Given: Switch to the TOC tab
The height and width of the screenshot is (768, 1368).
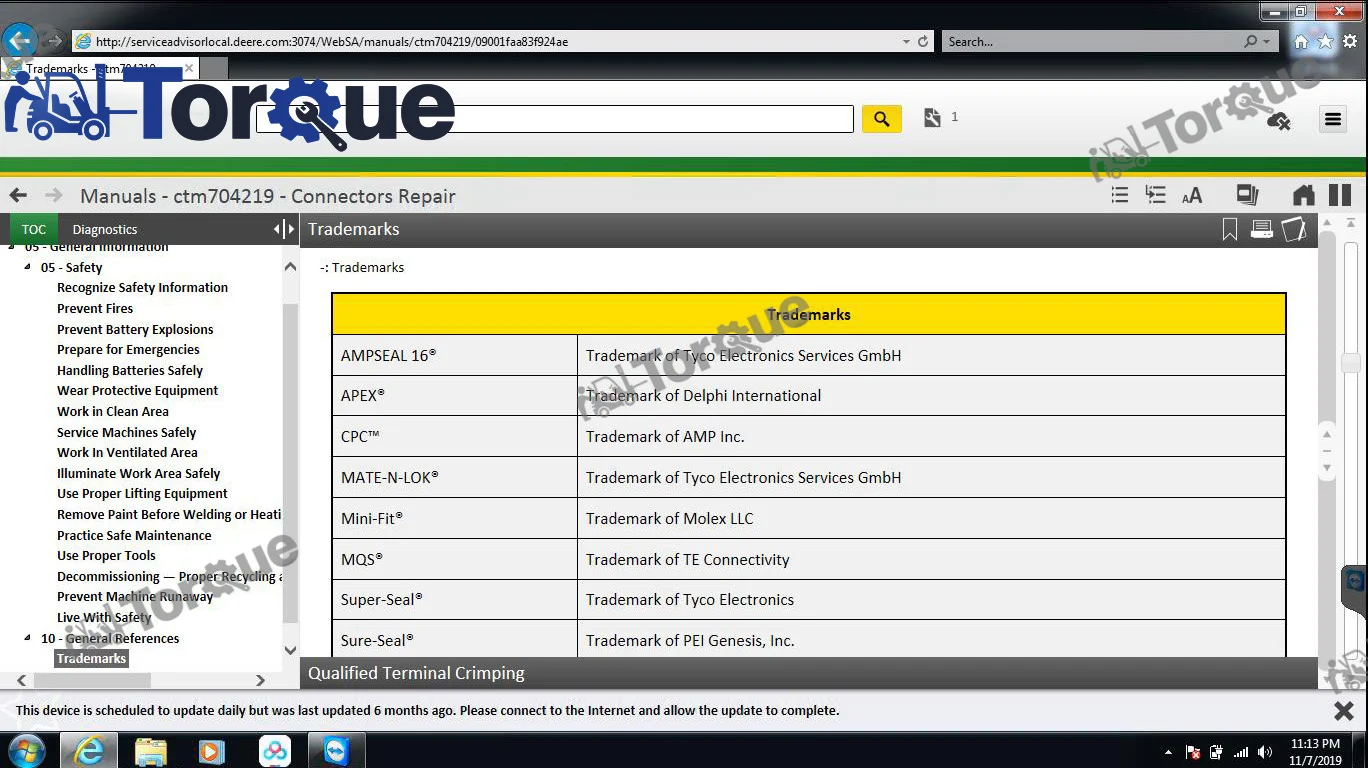Looking at the screenshot, I should pyautogui.click(x=34, y=229).
